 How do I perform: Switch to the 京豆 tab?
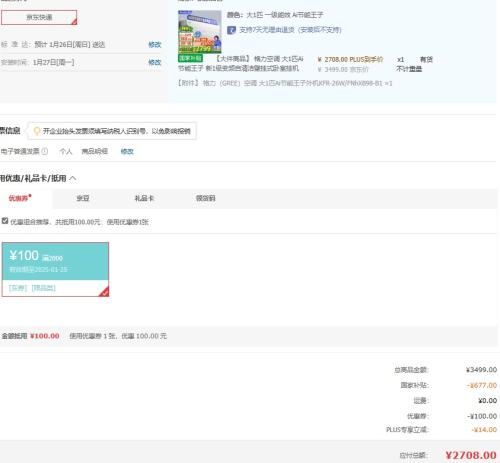(83, 198)
